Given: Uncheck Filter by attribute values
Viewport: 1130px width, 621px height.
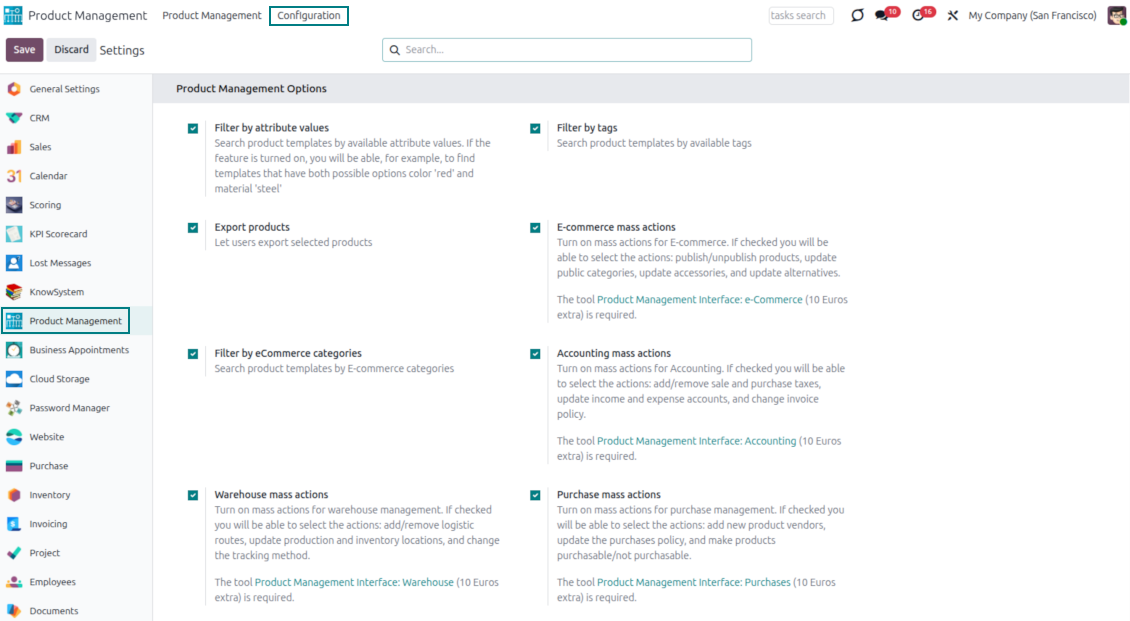Looking at the screenshot, I should [x=193, y=128].
